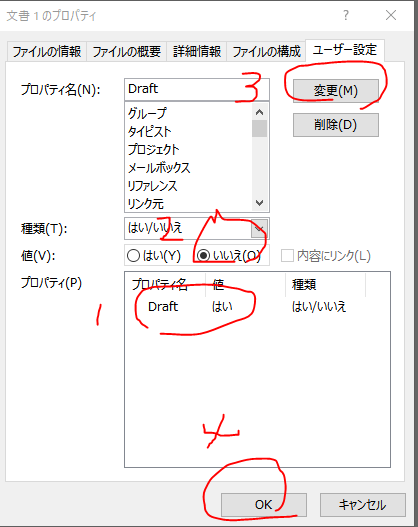Select the Draft row in properties list
The width and height of the screenshot is (418, 527).
click(x=257, y=307)
